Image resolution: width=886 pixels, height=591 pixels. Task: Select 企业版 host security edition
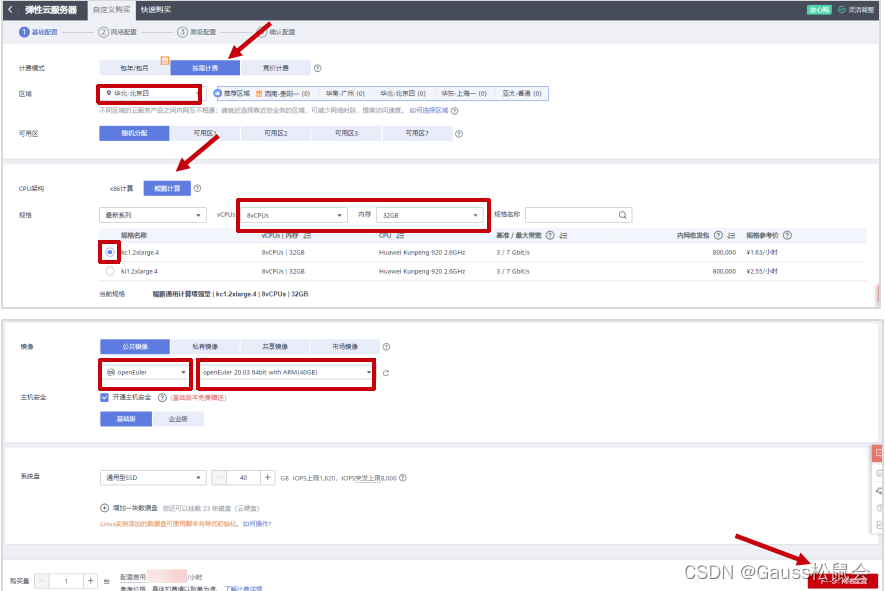(178, 419)
